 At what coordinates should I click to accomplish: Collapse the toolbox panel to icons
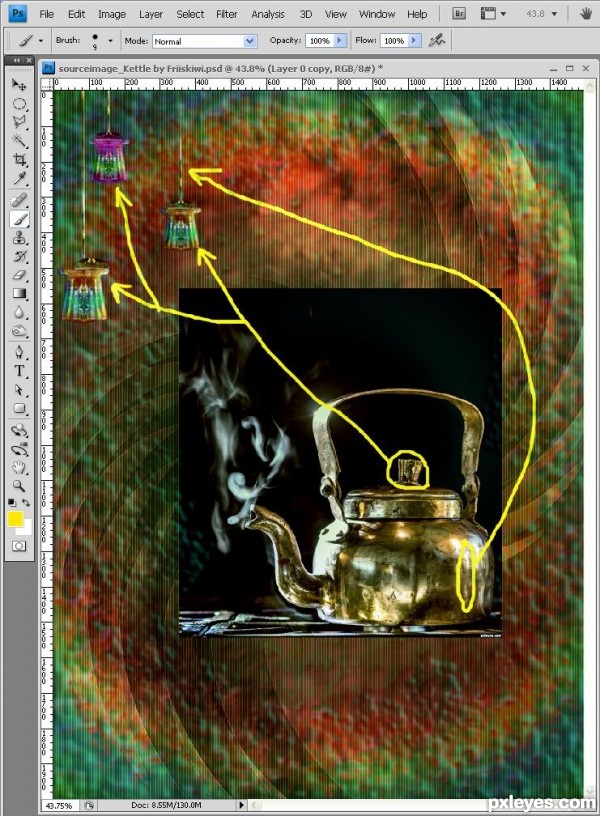pyautogui.click(x=16, y=60)
